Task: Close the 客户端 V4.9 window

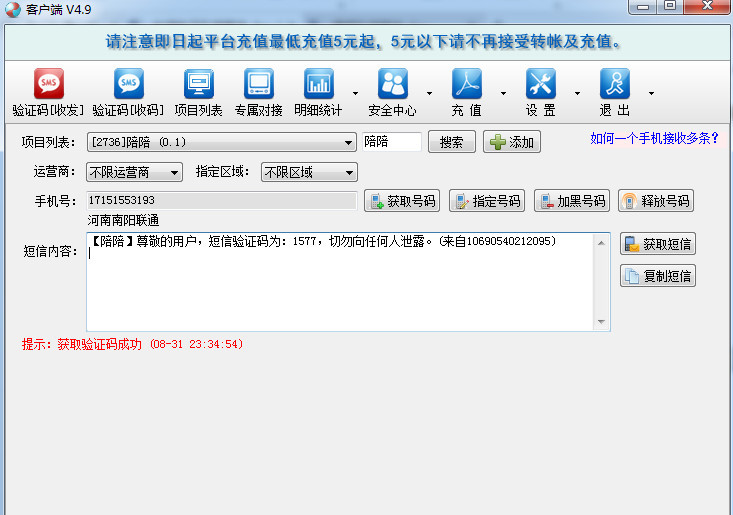Action: tap(707, 6)
